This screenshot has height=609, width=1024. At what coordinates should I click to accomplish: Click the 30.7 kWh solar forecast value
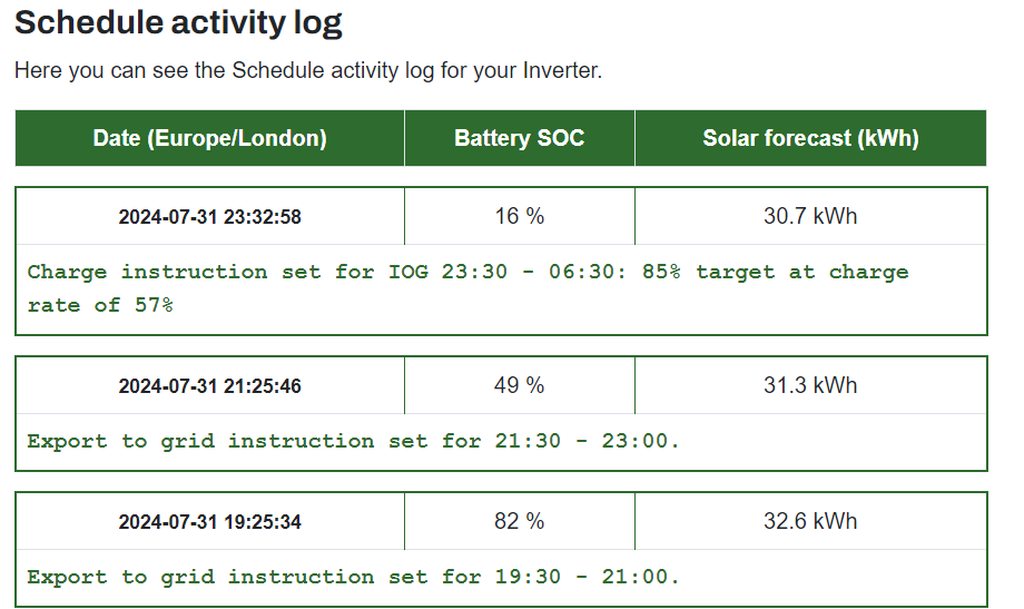810,215
